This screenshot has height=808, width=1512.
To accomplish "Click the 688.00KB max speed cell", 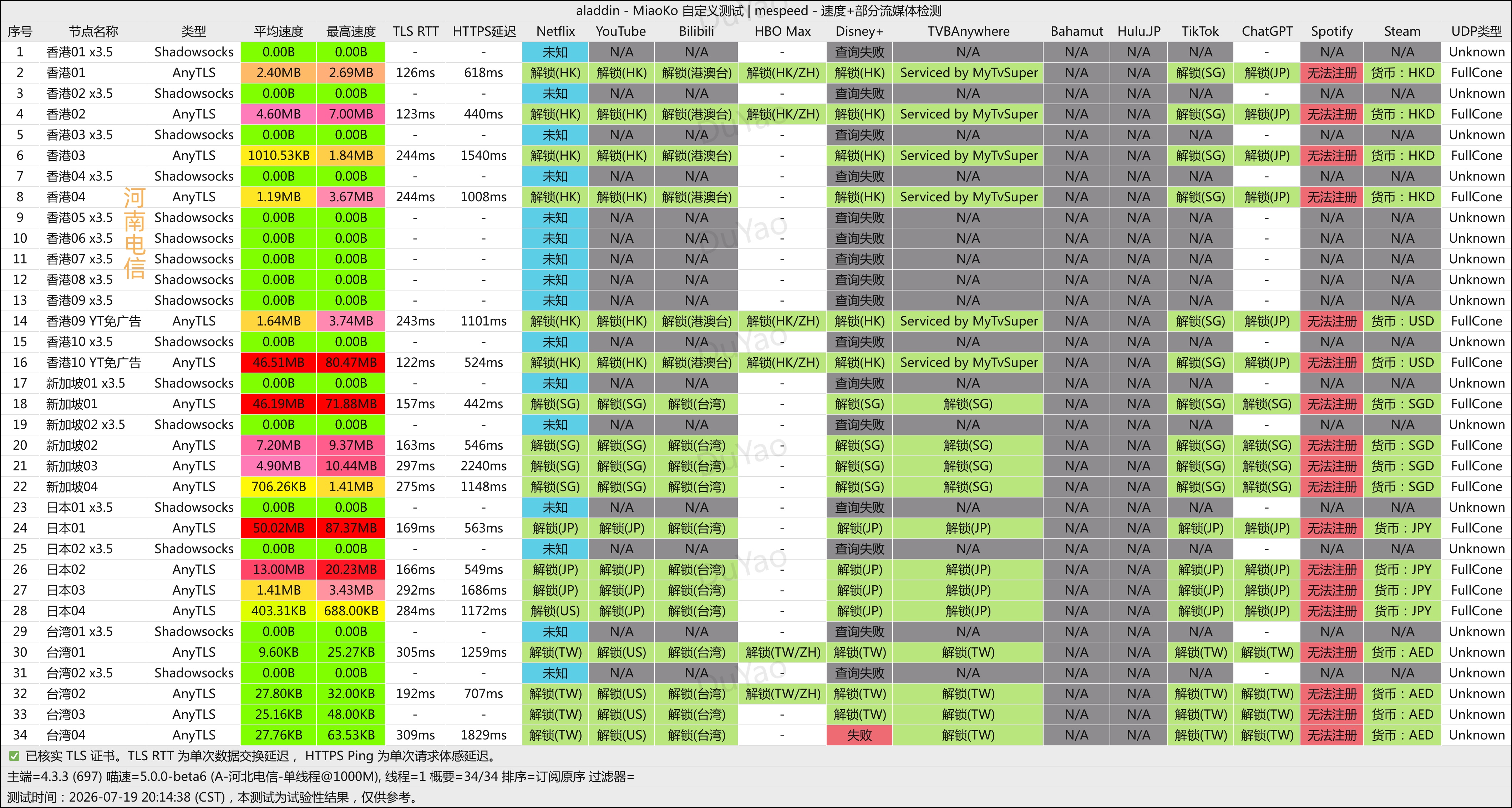I will click(351, 611).
